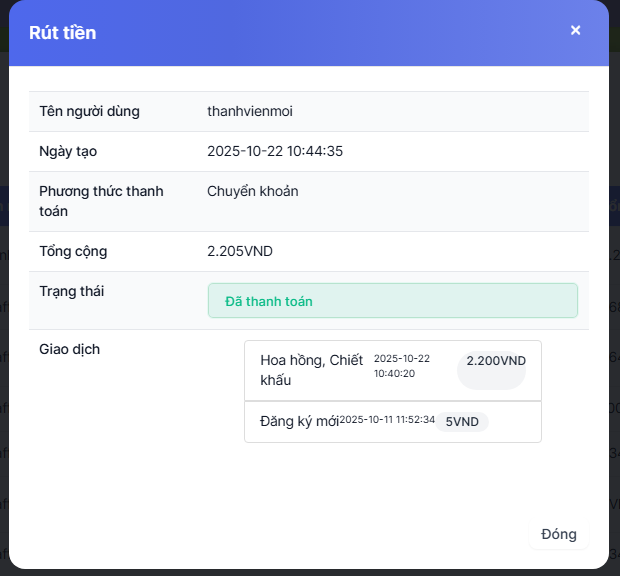Select the 2.205VND total amount
620x576 pixels.
pyautogui.click(x=240, y=251)
